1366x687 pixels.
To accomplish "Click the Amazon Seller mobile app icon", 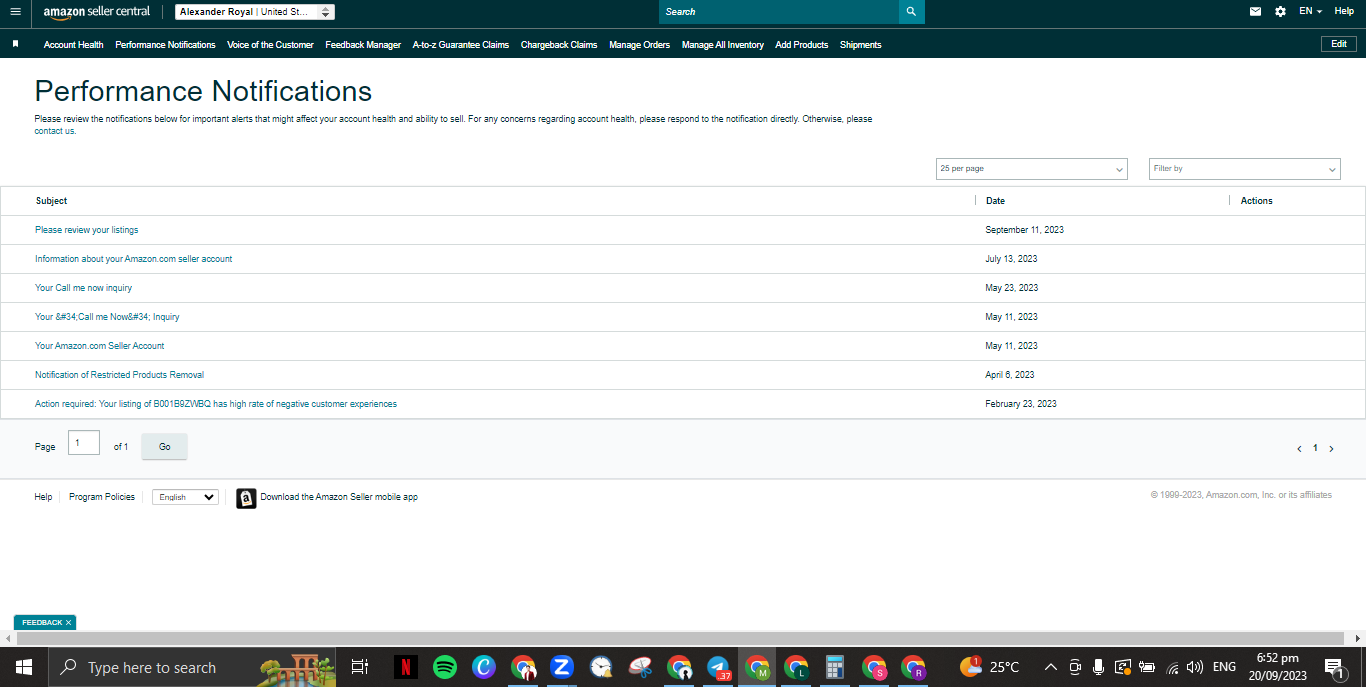I will tap(246, 498).
